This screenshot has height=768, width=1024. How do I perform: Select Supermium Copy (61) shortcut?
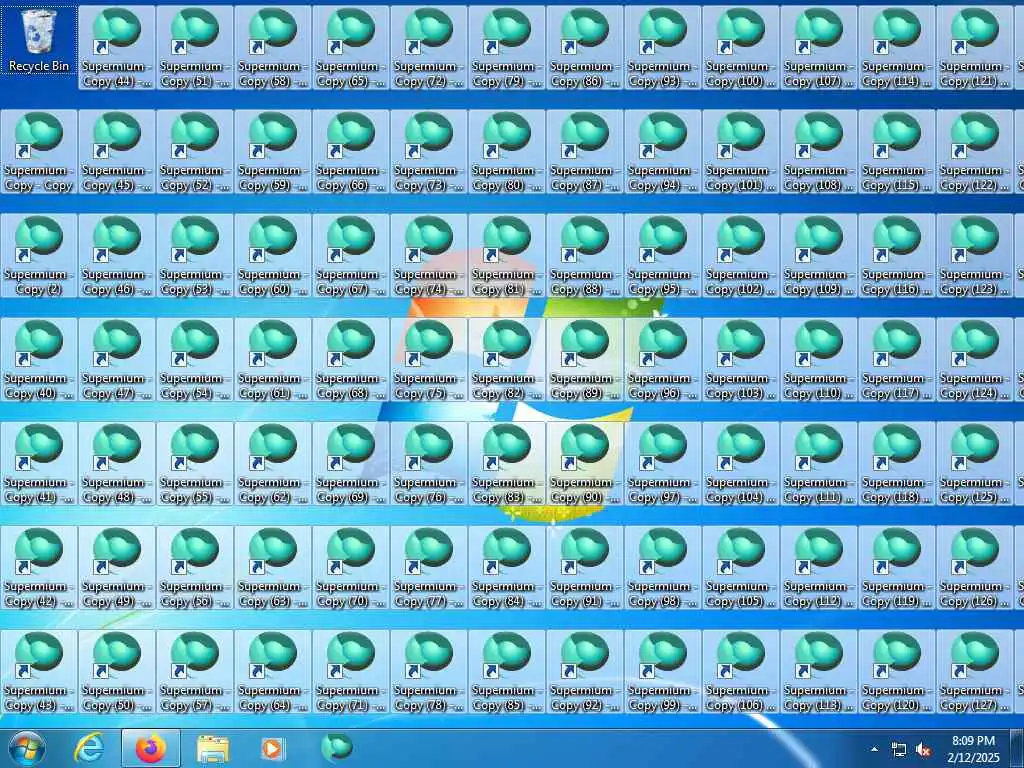coord(273,359)
